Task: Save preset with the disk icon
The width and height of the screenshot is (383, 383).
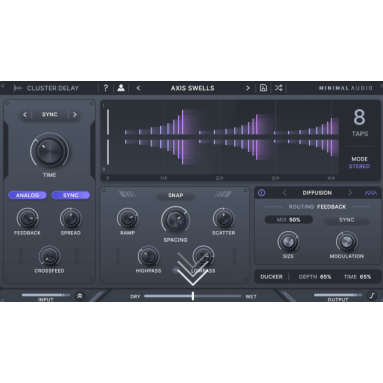Action: [x=263, y=88]
